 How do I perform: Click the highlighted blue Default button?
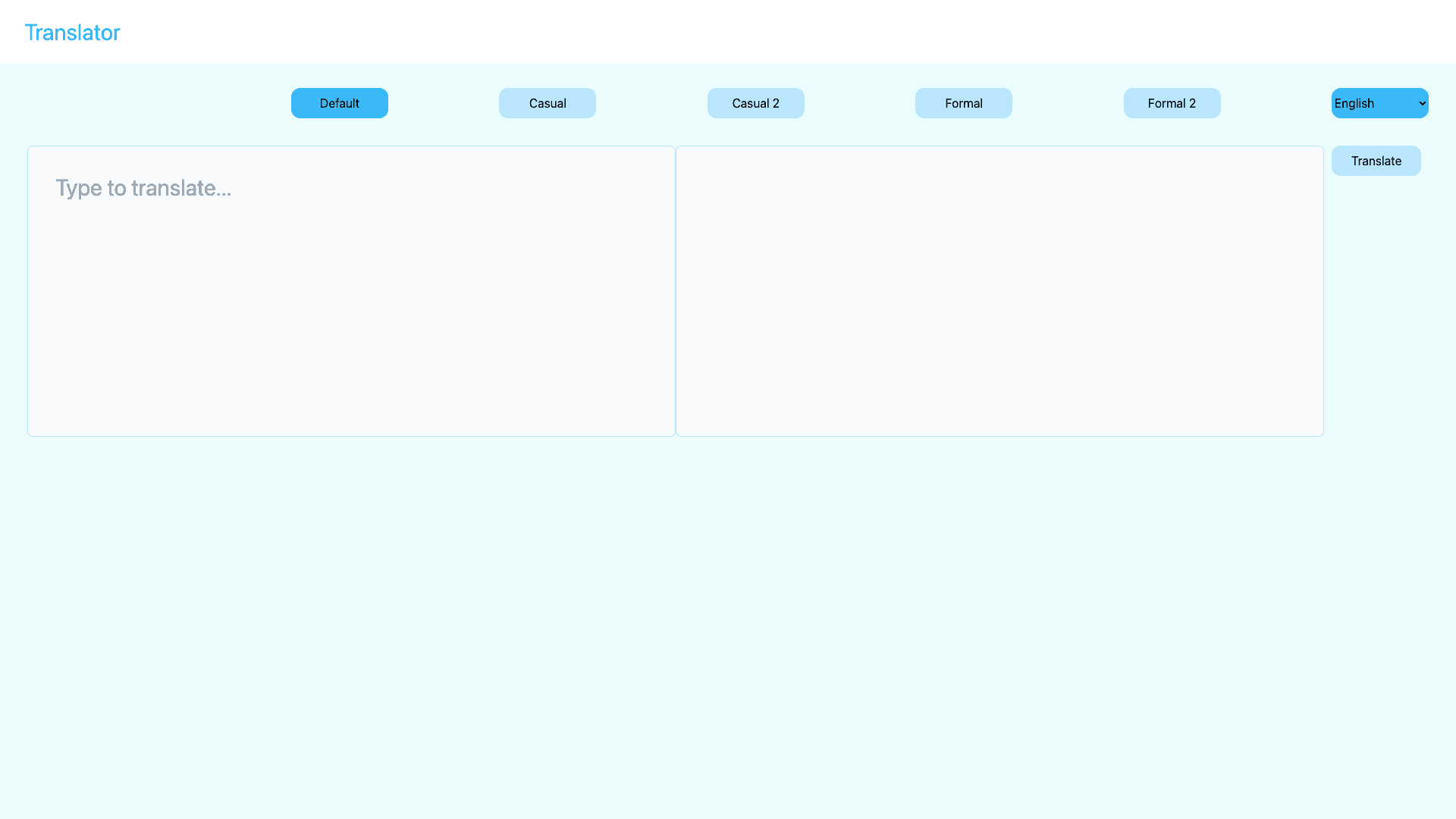click(339, 103)
